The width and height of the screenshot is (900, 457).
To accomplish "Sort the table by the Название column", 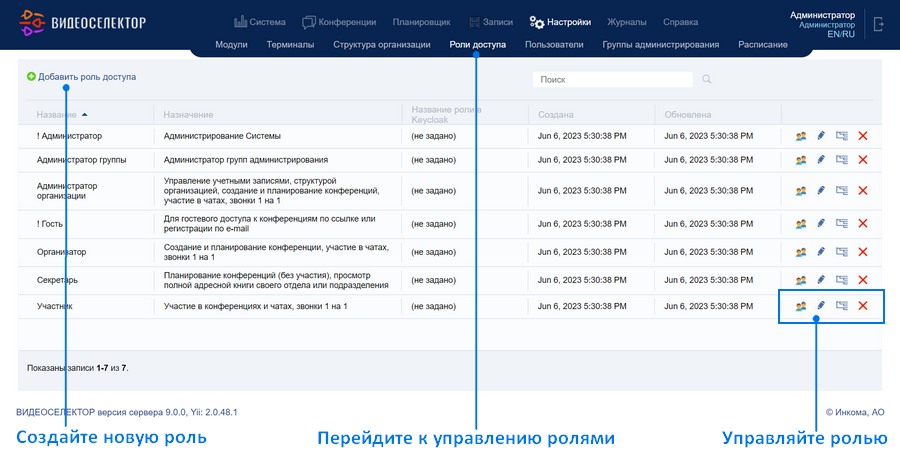I will (x=56, y=114).
